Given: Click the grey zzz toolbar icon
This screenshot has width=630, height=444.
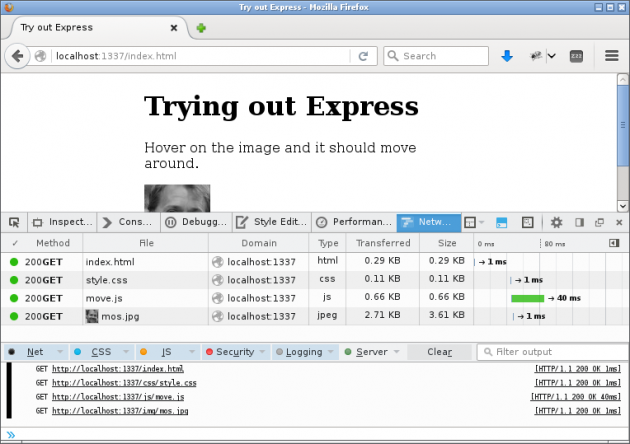Looking at the screenshot, I should click(x=576, y=56).
